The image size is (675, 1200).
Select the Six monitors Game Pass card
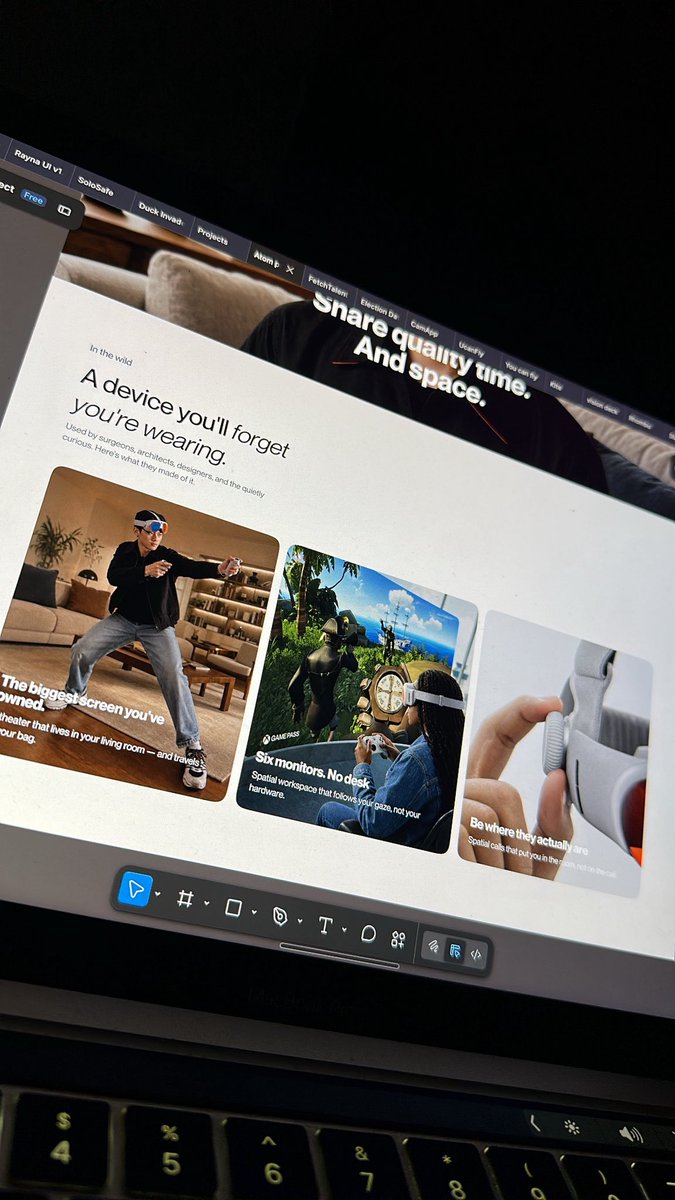click(x=355, y=698)
